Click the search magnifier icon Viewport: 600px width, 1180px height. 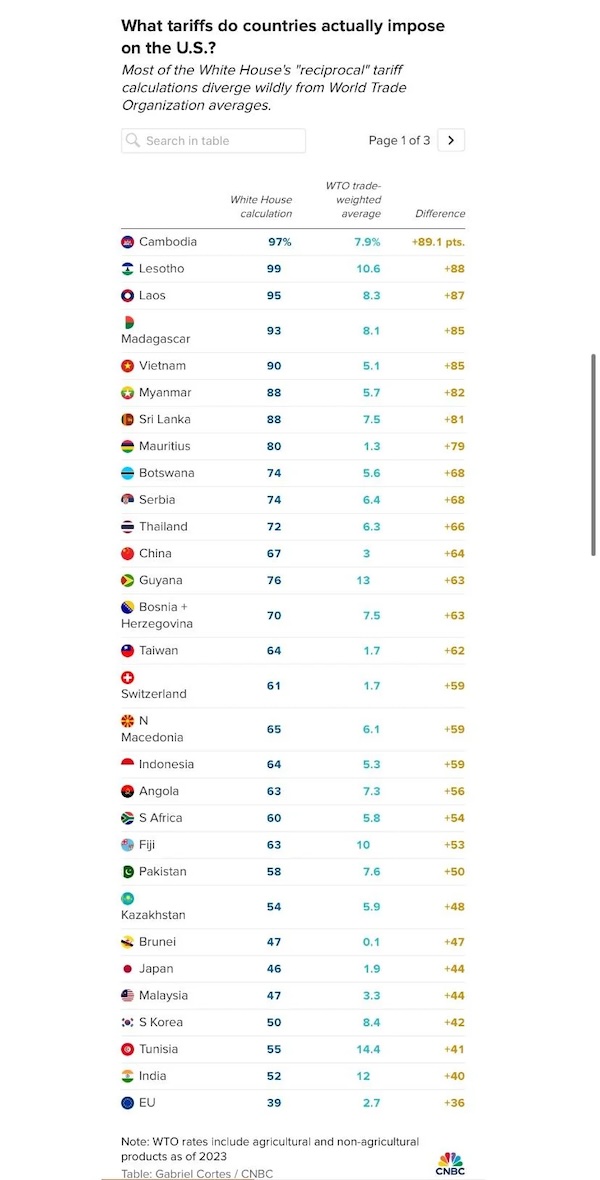coord(133,141)
